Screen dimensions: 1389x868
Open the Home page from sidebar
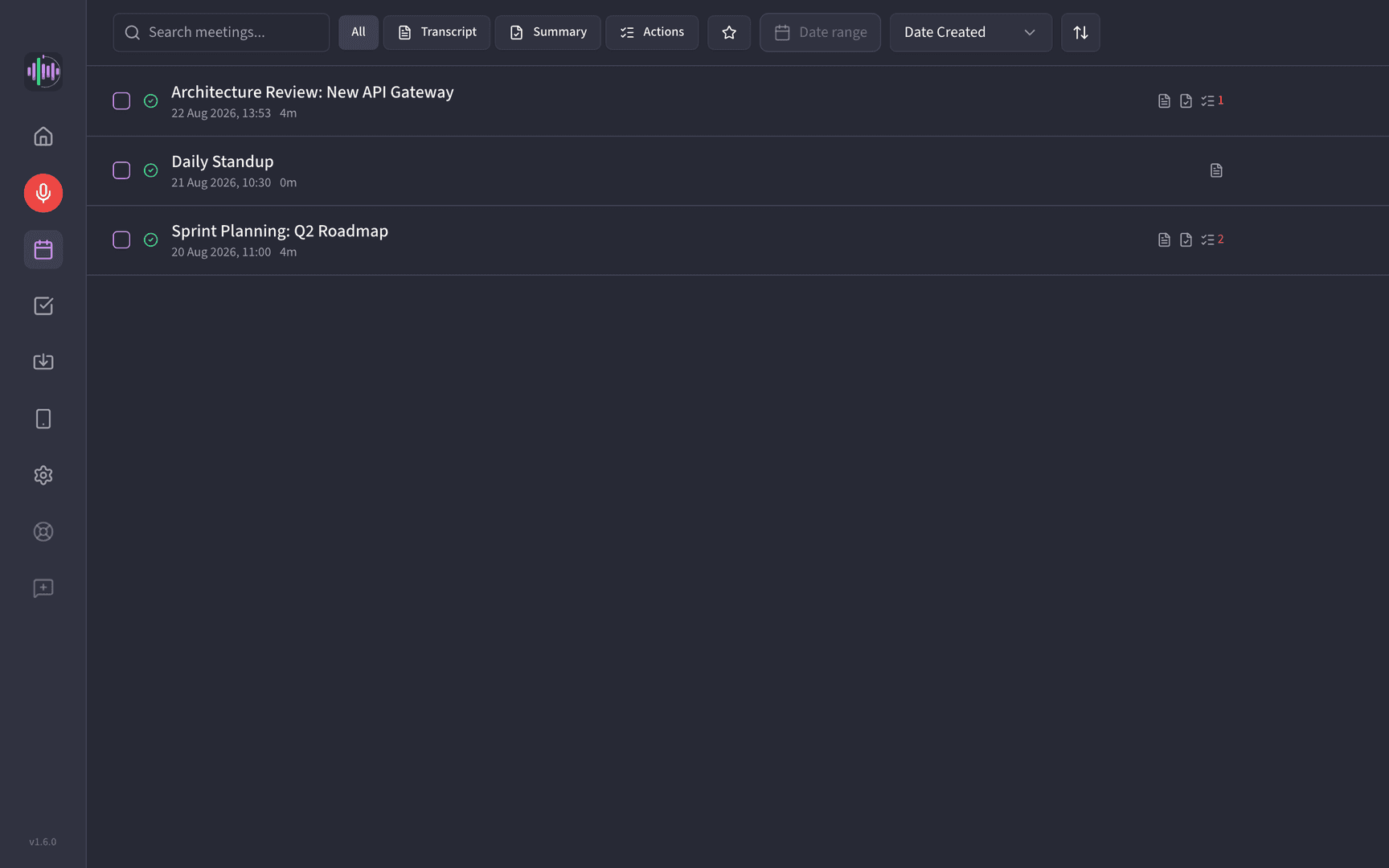[43, 137]
